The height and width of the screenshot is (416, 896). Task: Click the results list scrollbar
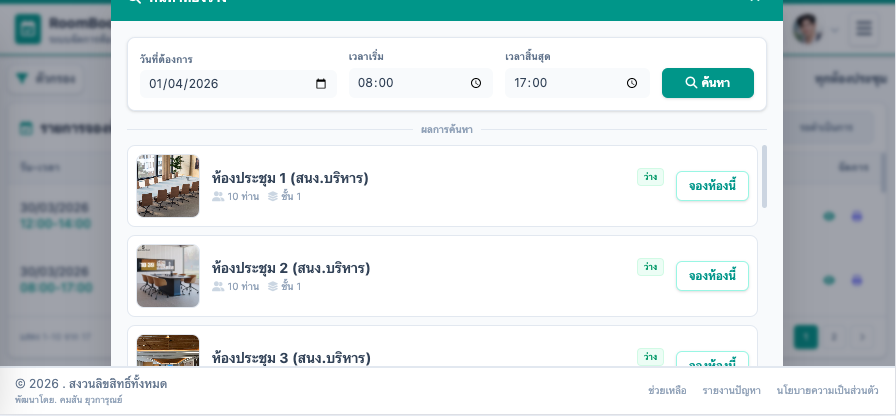coord(765,177)
